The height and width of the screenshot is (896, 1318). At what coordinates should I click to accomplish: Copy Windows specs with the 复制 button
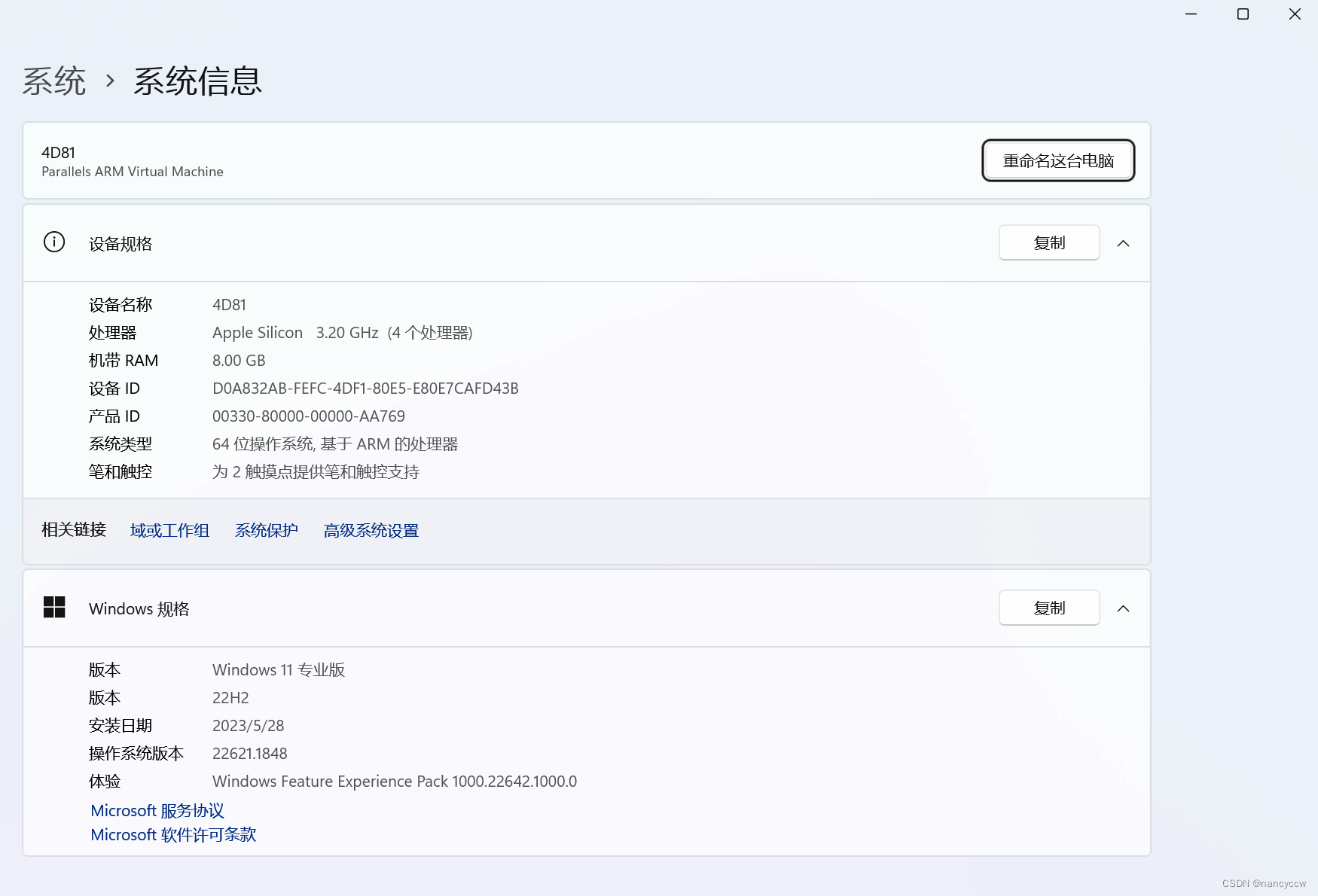pos(1048,608)
